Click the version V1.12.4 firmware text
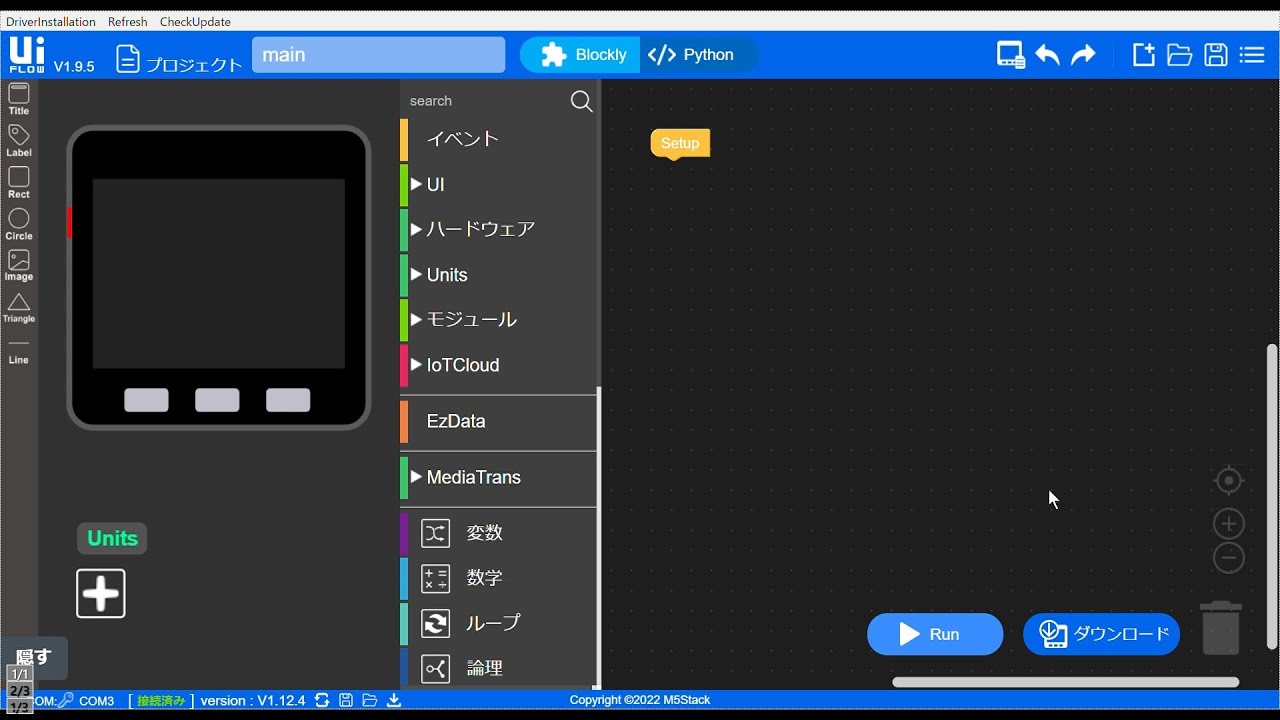The width and height of the screenshot is (1280, 720). point(253,701)
